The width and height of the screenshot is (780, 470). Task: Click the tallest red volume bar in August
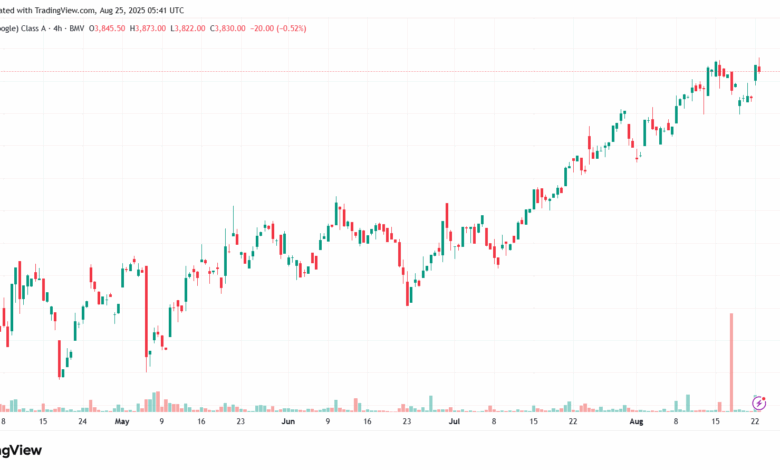coord(731,362)
